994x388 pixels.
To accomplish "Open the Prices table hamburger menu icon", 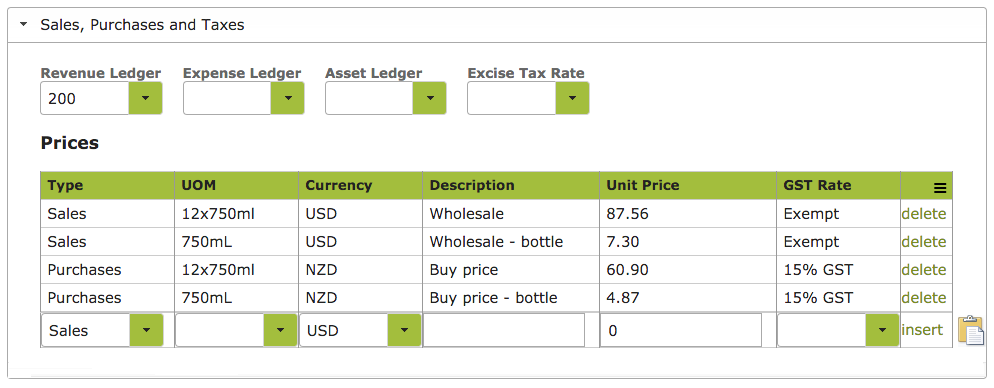I will click(939, 188).
